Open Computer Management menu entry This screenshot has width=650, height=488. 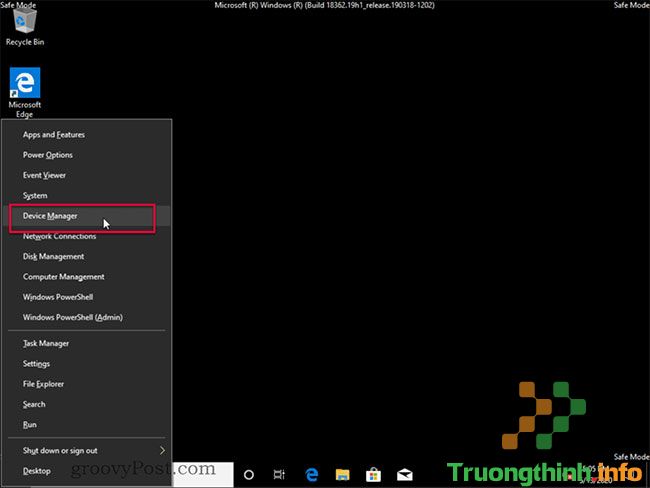87,277
